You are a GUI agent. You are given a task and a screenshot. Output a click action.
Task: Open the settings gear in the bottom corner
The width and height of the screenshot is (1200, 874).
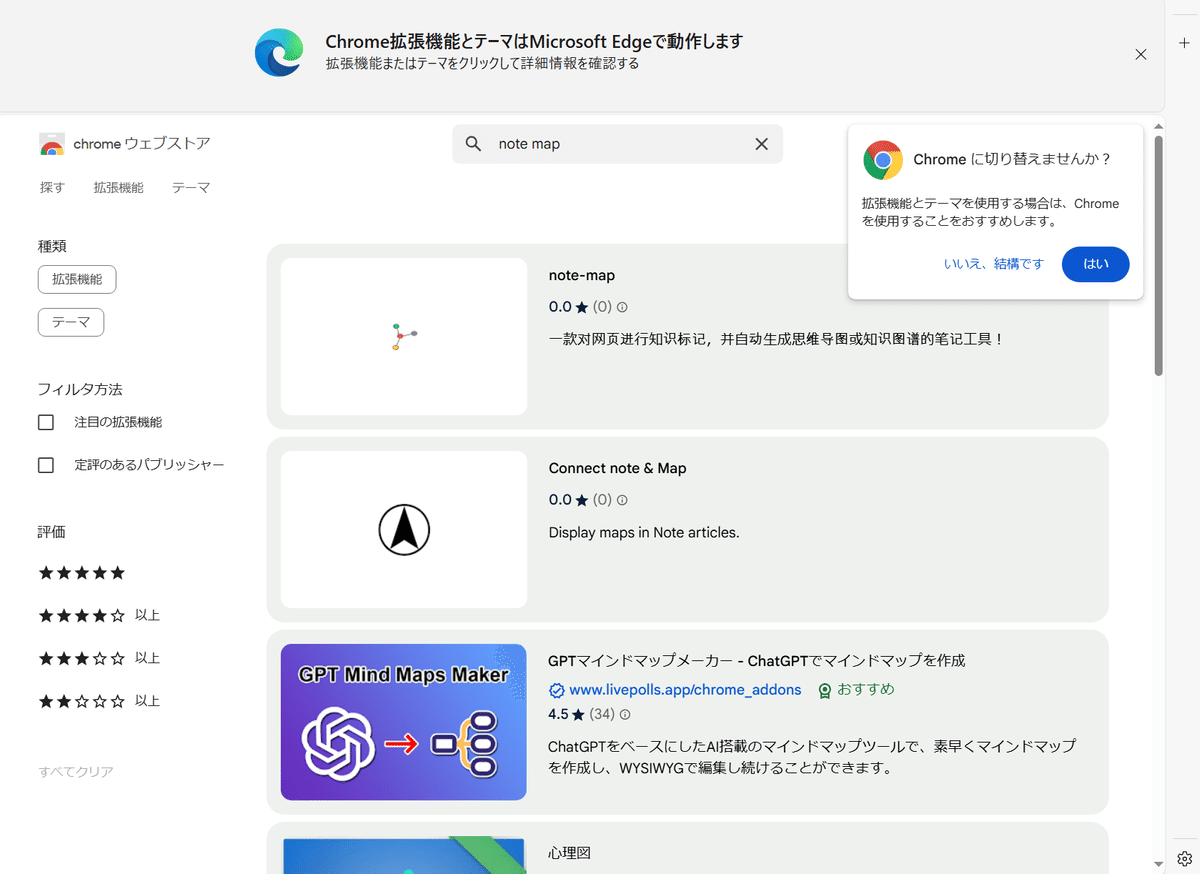point(1185,858)
